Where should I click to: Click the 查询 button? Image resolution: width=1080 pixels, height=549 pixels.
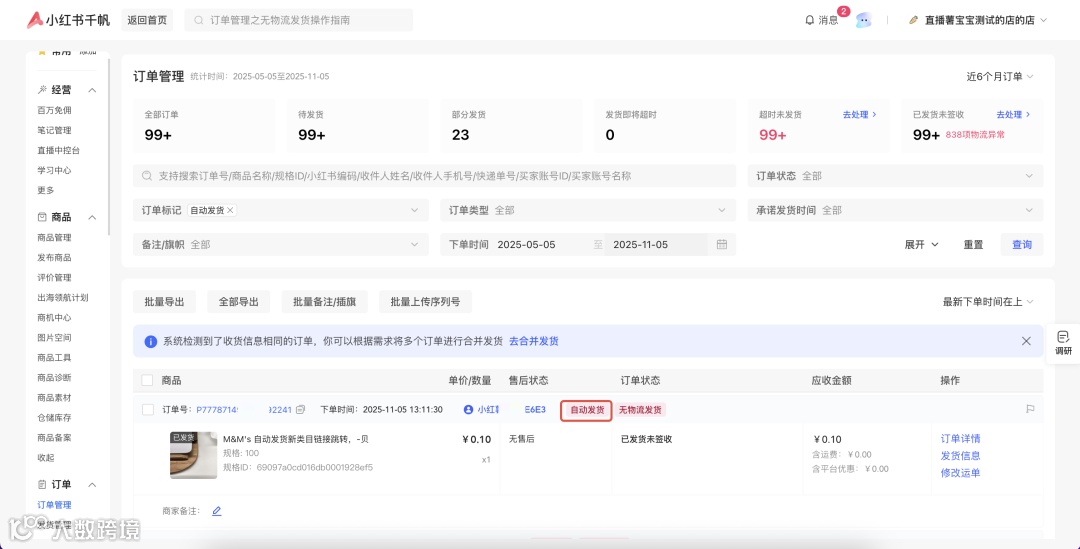(x=1022, y=245)
